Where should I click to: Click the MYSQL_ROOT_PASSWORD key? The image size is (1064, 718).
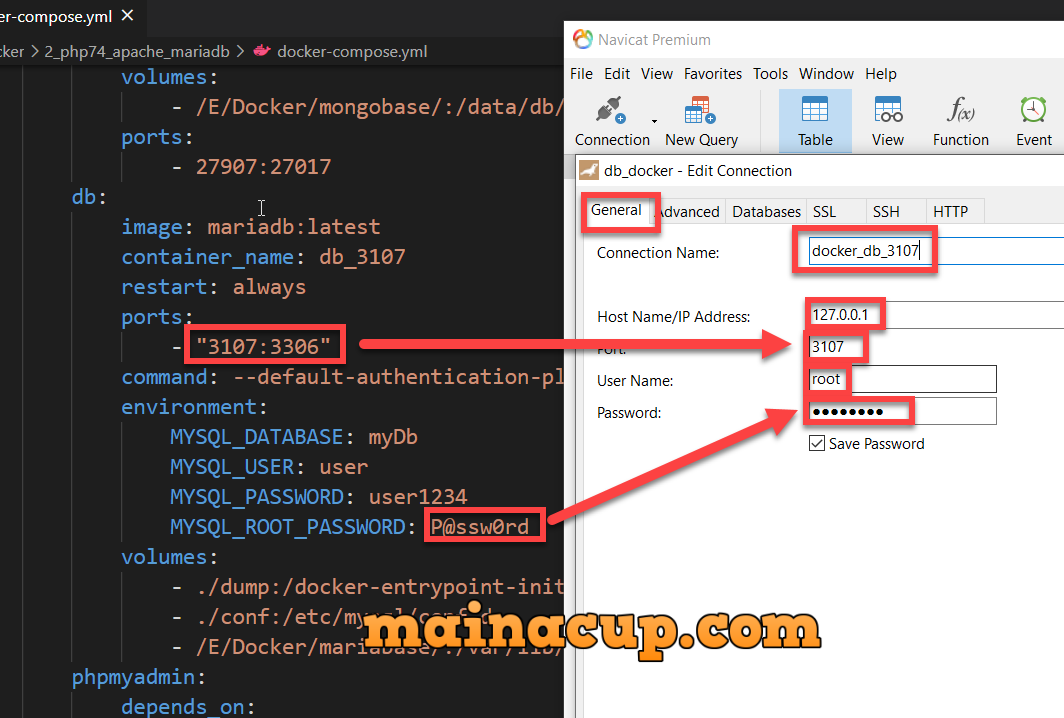click(288, 527)
